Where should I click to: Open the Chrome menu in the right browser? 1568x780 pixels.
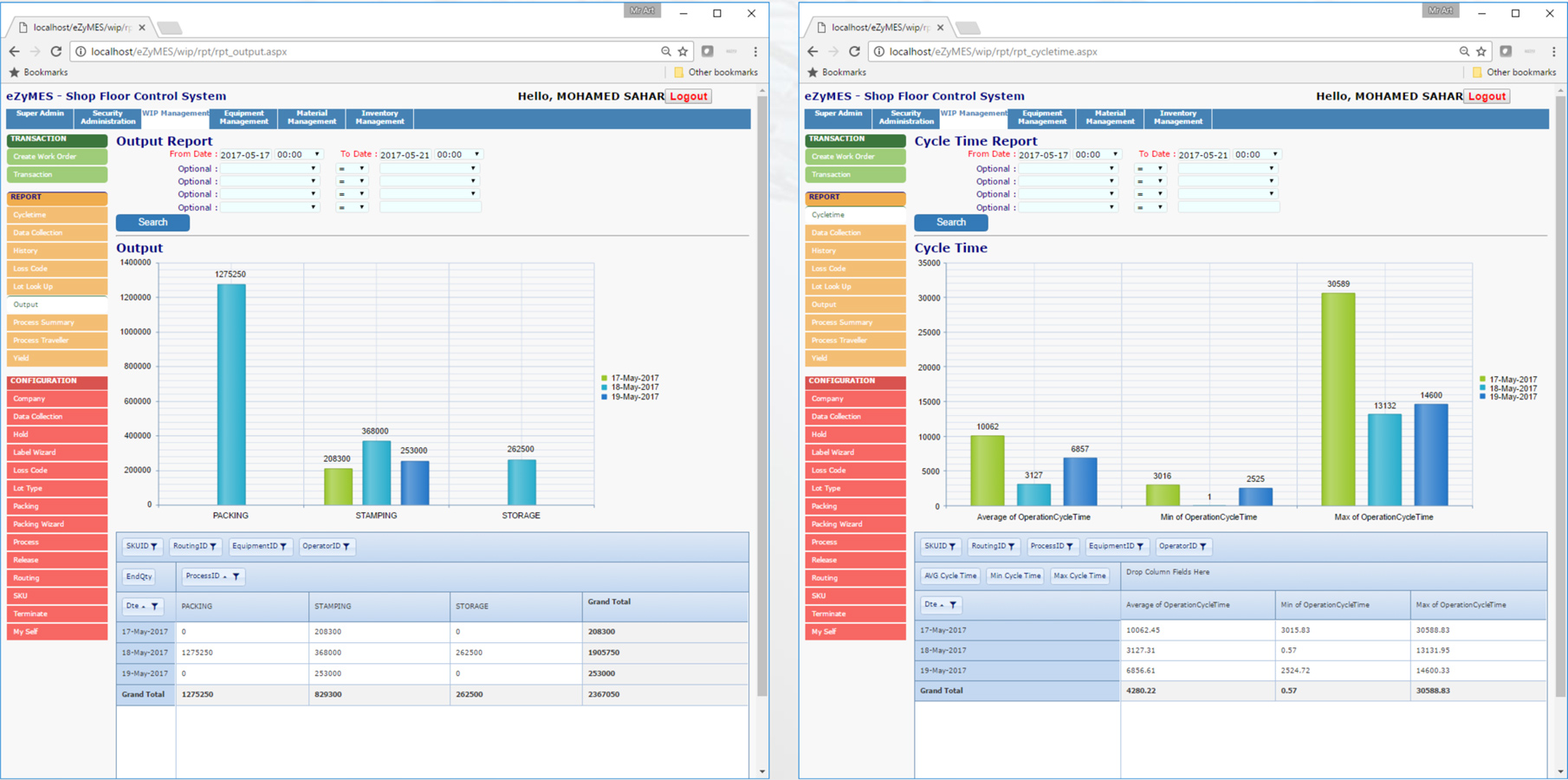click(x=1553, y=52)
